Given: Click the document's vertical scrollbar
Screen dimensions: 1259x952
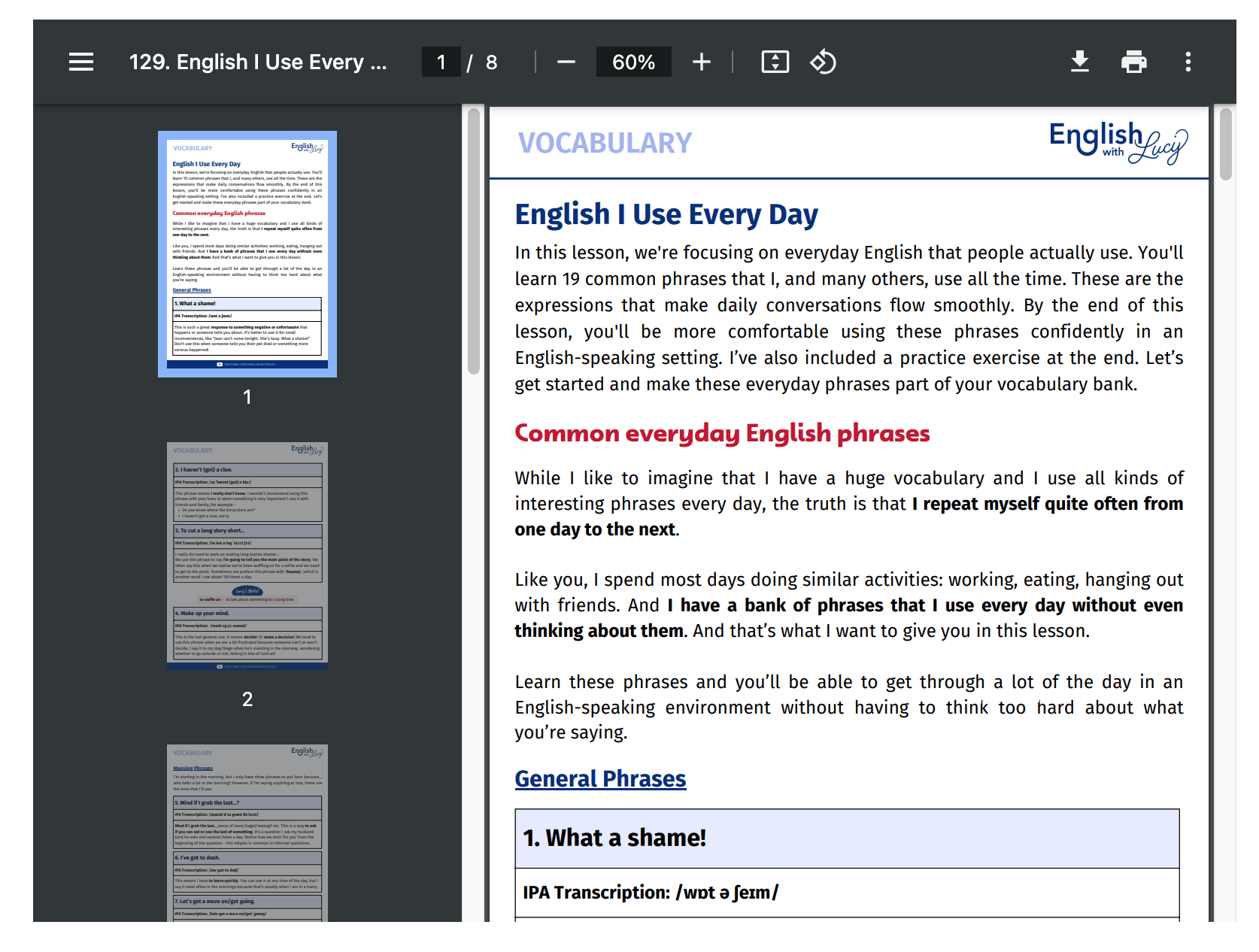Looking at the screenshot, I should coord(1225,144).
